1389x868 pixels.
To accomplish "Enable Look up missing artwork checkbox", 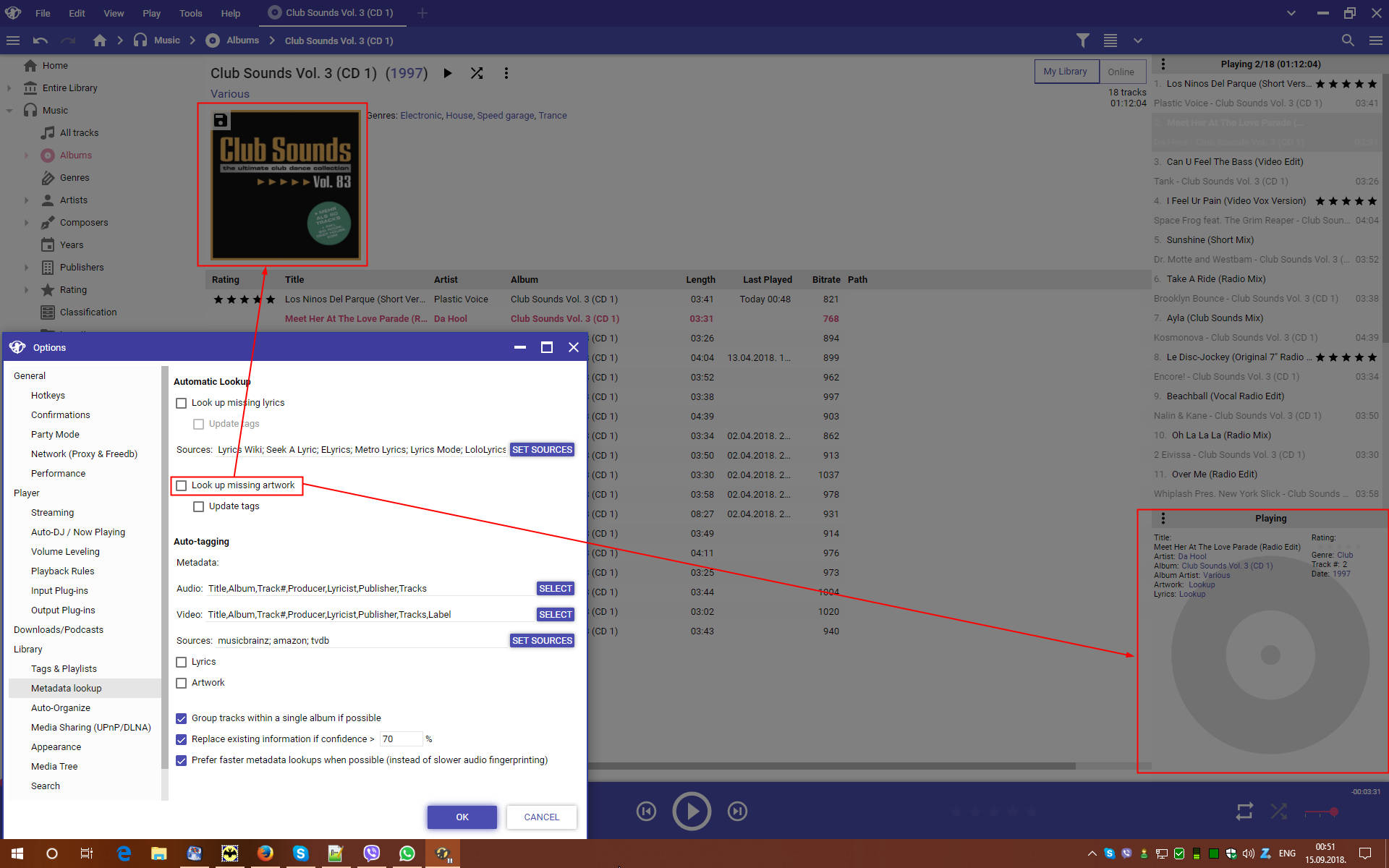I will tap(182, 485).
